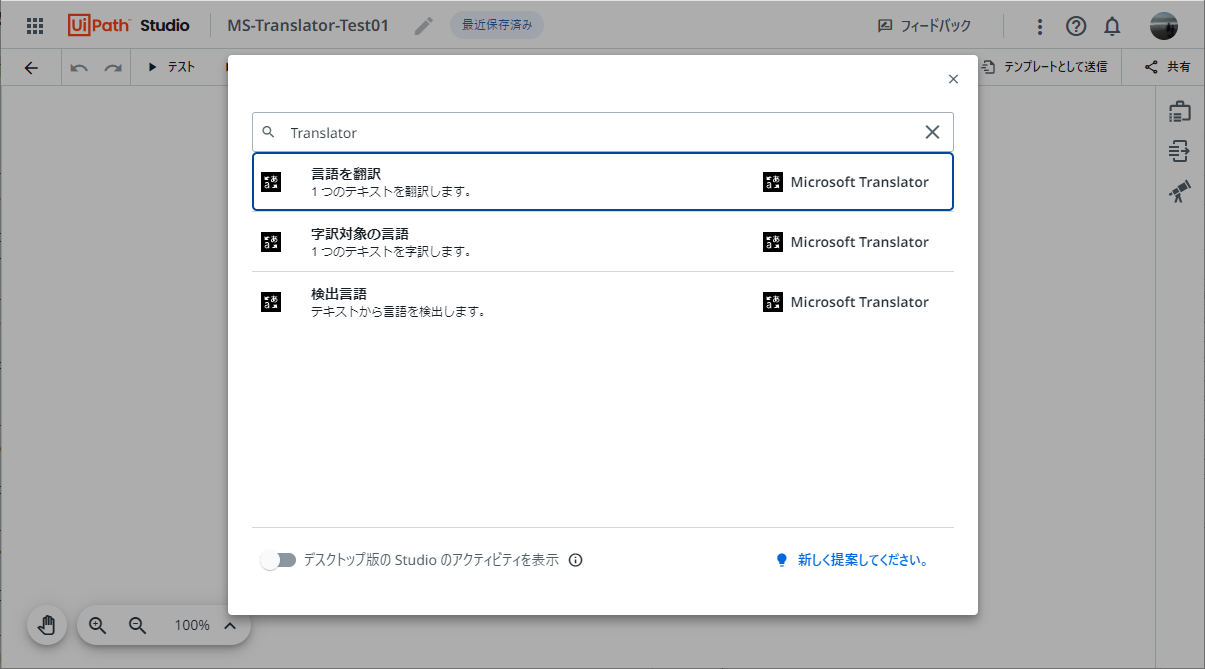Click the info icon beside desktop toggle
1205x669 pixels.
click(575, 560)
